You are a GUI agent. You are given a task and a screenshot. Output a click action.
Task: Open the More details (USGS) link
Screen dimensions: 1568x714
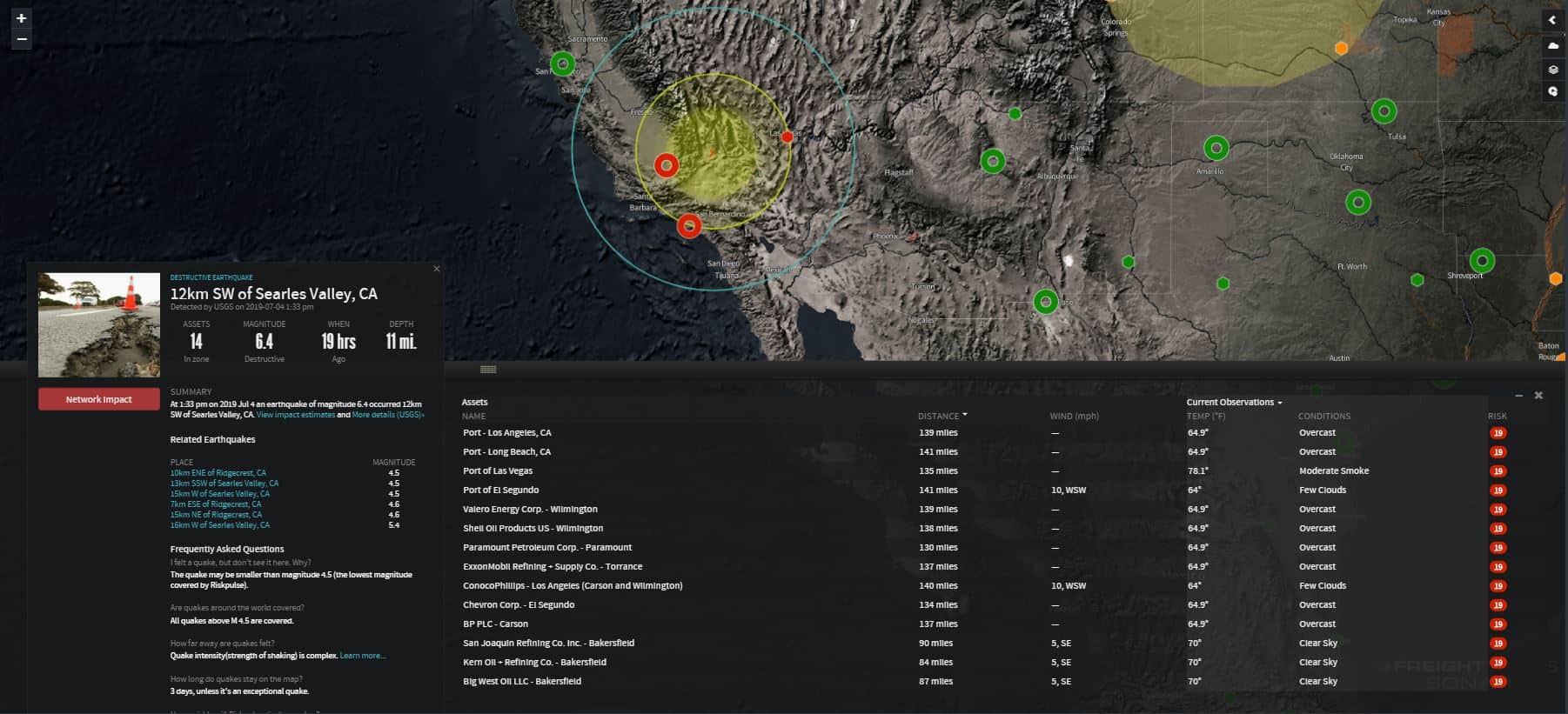388,415
